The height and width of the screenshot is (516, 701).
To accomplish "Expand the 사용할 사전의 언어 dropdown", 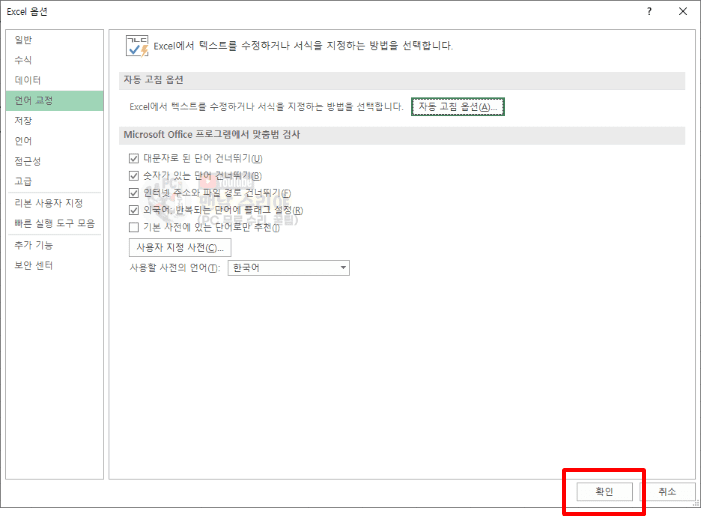I will (x=343, y=268).
